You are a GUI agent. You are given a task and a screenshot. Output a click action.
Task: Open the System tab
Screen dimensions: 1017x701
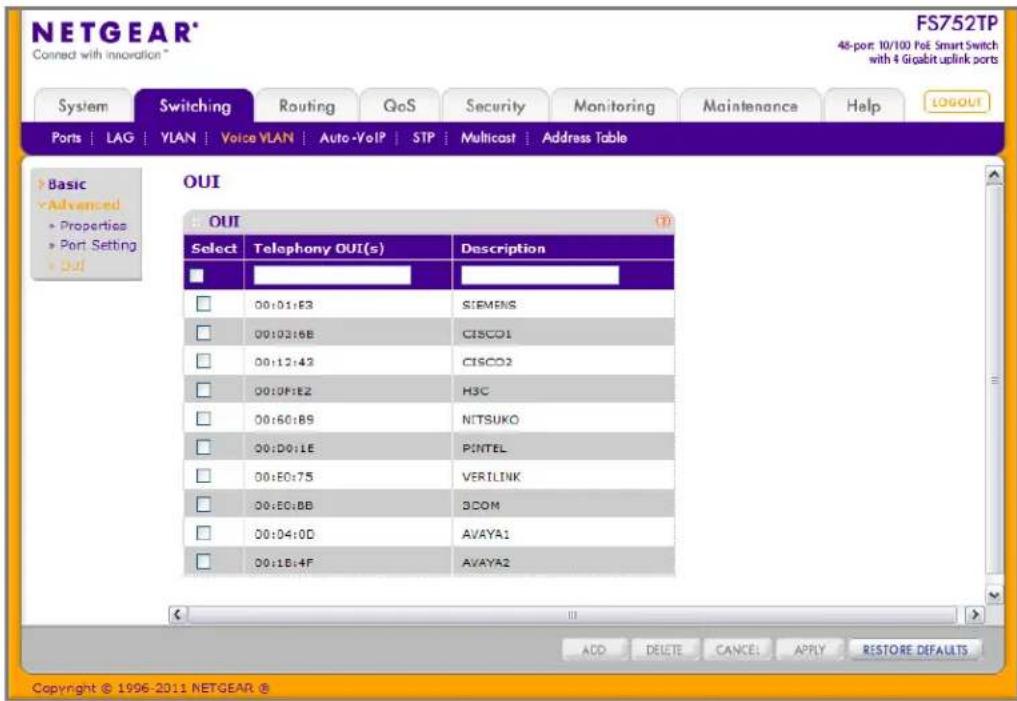point(83,106)
